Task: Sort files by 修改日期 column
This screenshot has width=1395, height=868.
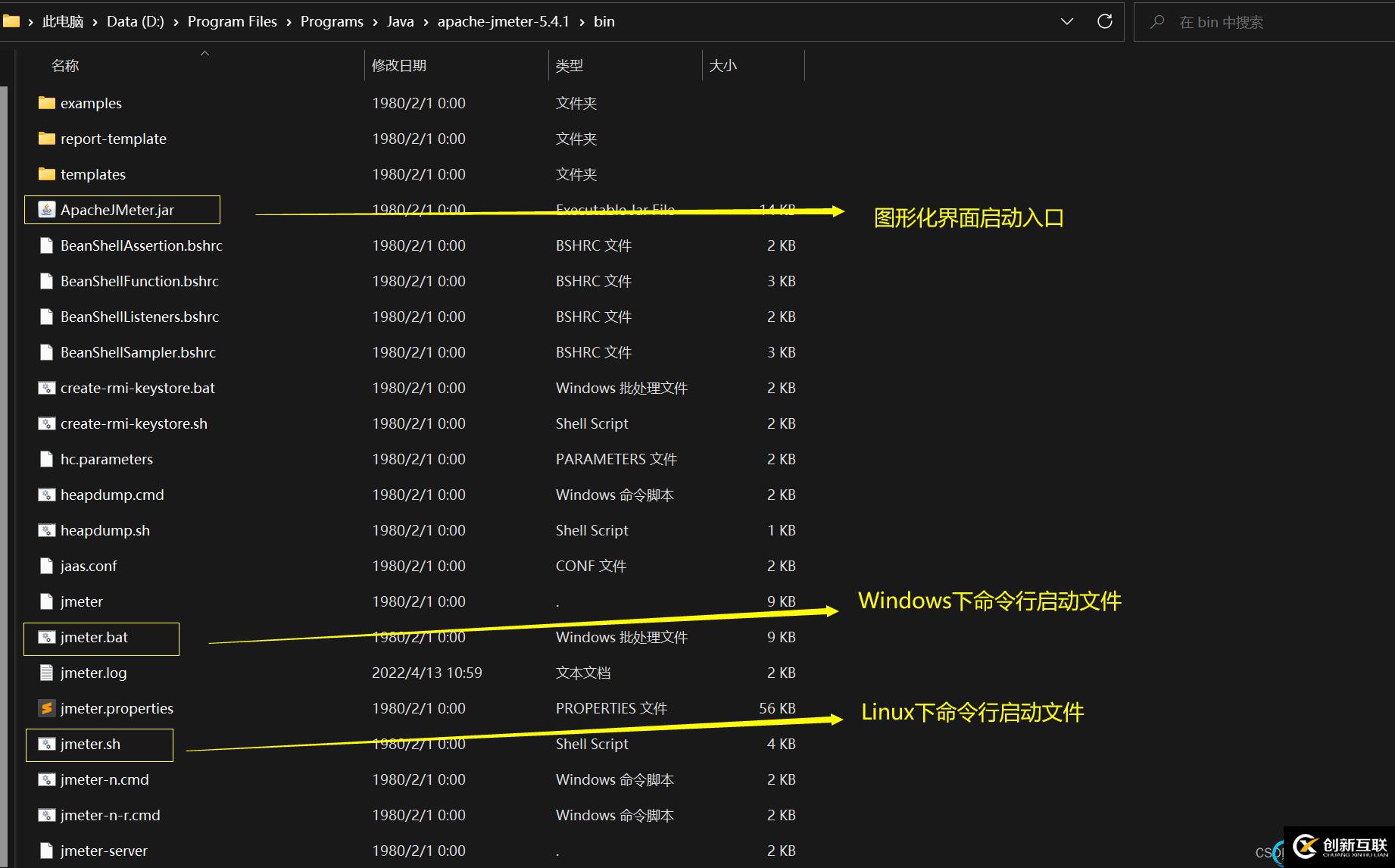Action: point(399,65)
